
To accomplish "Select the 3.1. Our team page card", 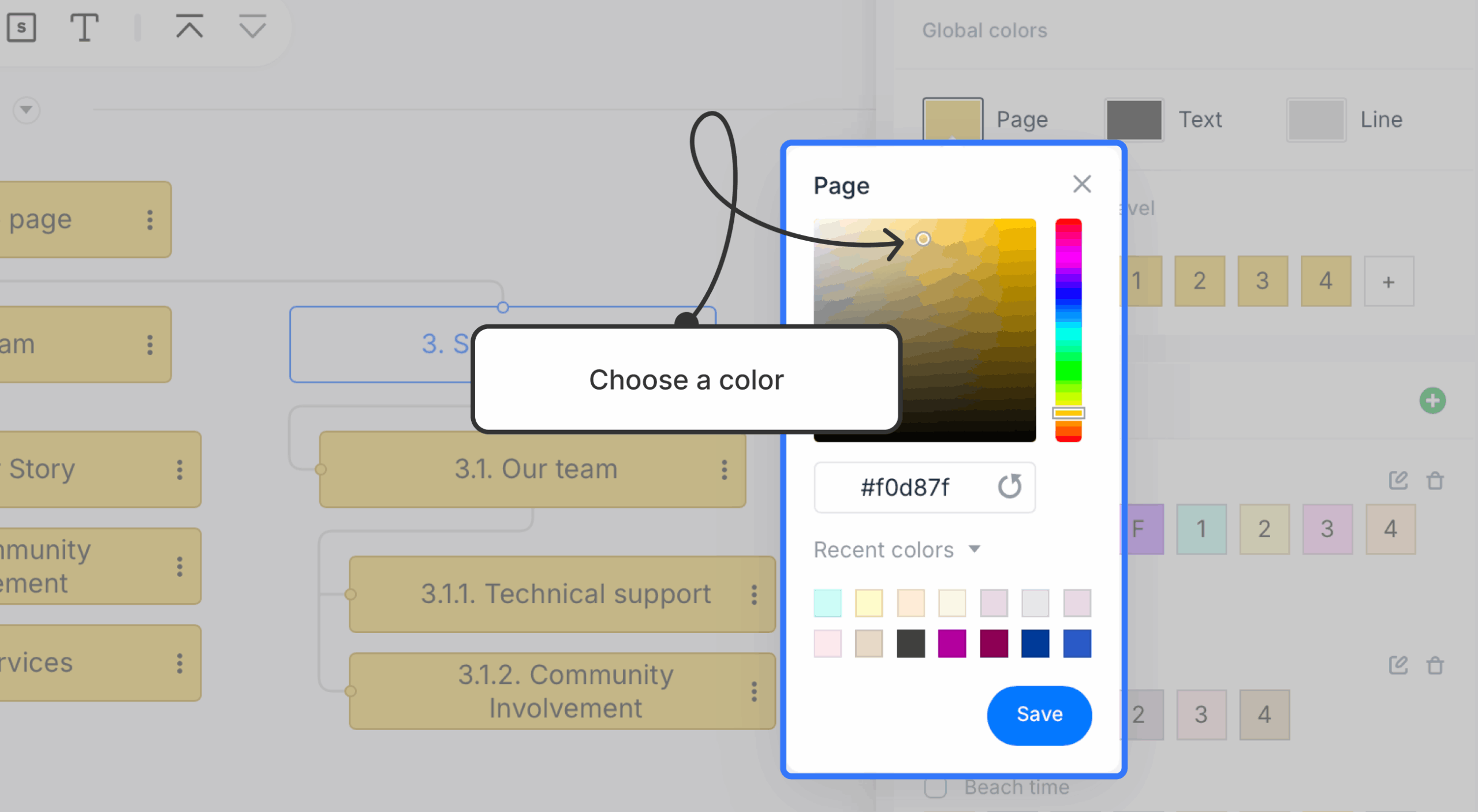I will point(532,469).
